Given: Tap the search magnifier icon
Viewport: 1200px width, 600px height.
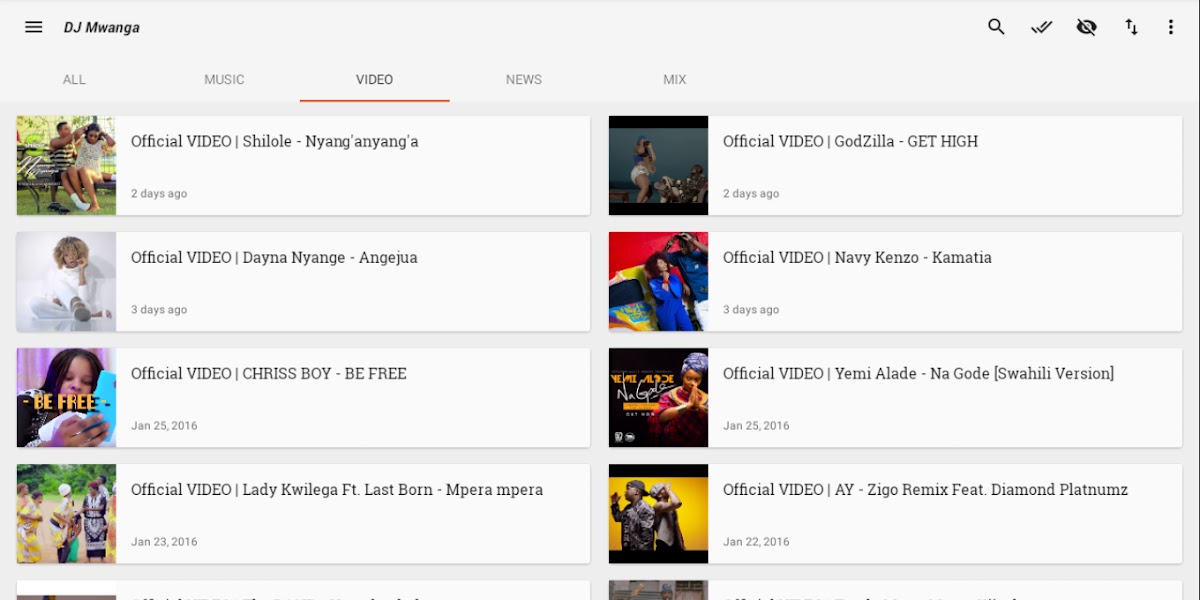Looking at the screenshot, I should pos(996,27).
